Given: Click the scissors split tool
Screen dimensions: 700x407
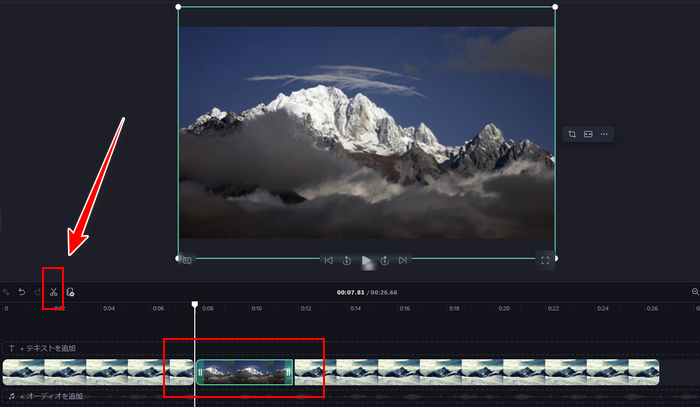Looking at the screenshot, I should [x=53, y=292].
